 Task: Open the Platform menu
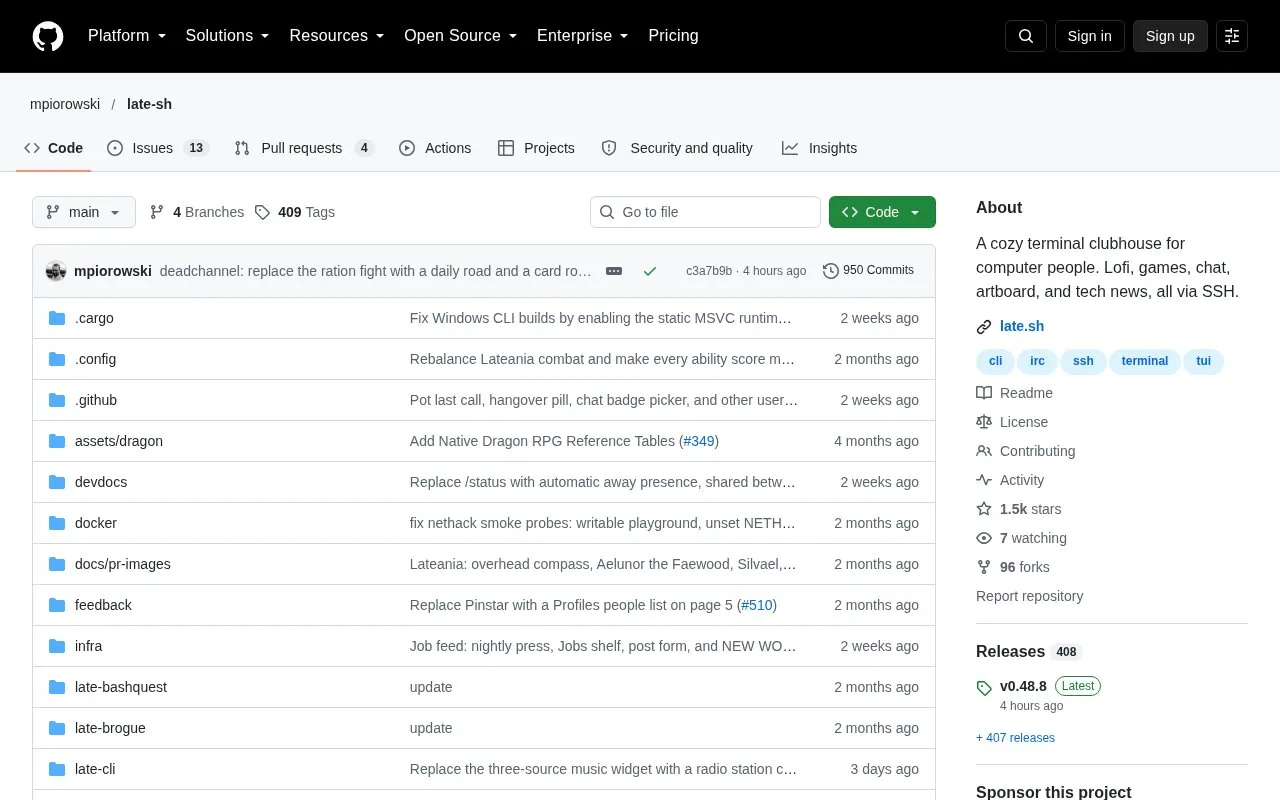127,36
